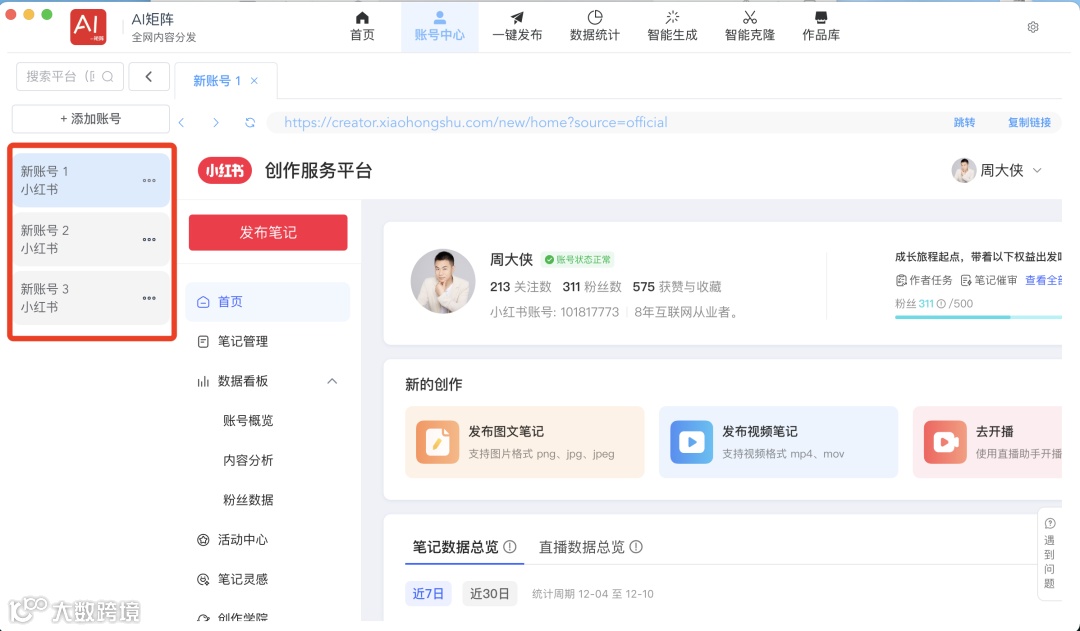The image size is (1080, 631).
Task: Open the 遇到问题 help widget
Action: 1049,554
